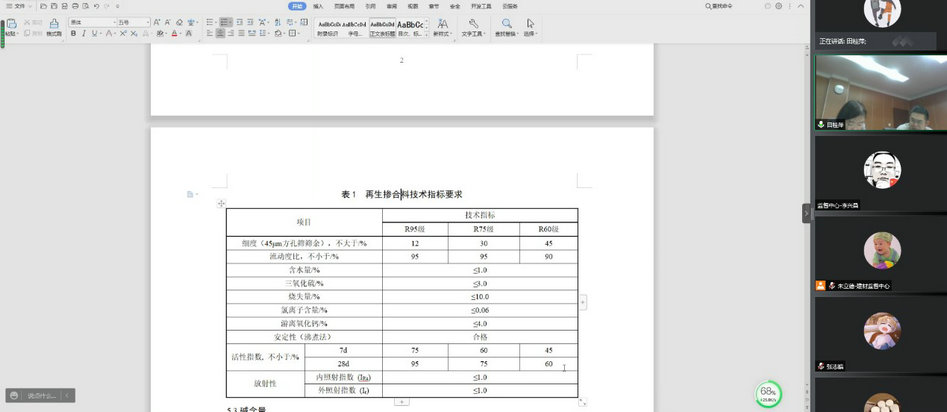Screen dimensions: 947x412
Task: Switch to the Insert ribbon tab
Action: pos(318,6)
